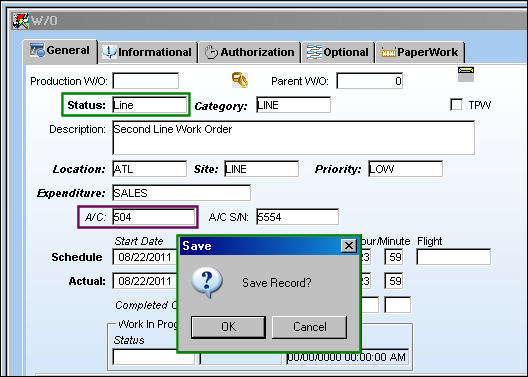Click the Work In Progress Status field
The width and height of the screenshot is (528, 377).
coord(154,357)
